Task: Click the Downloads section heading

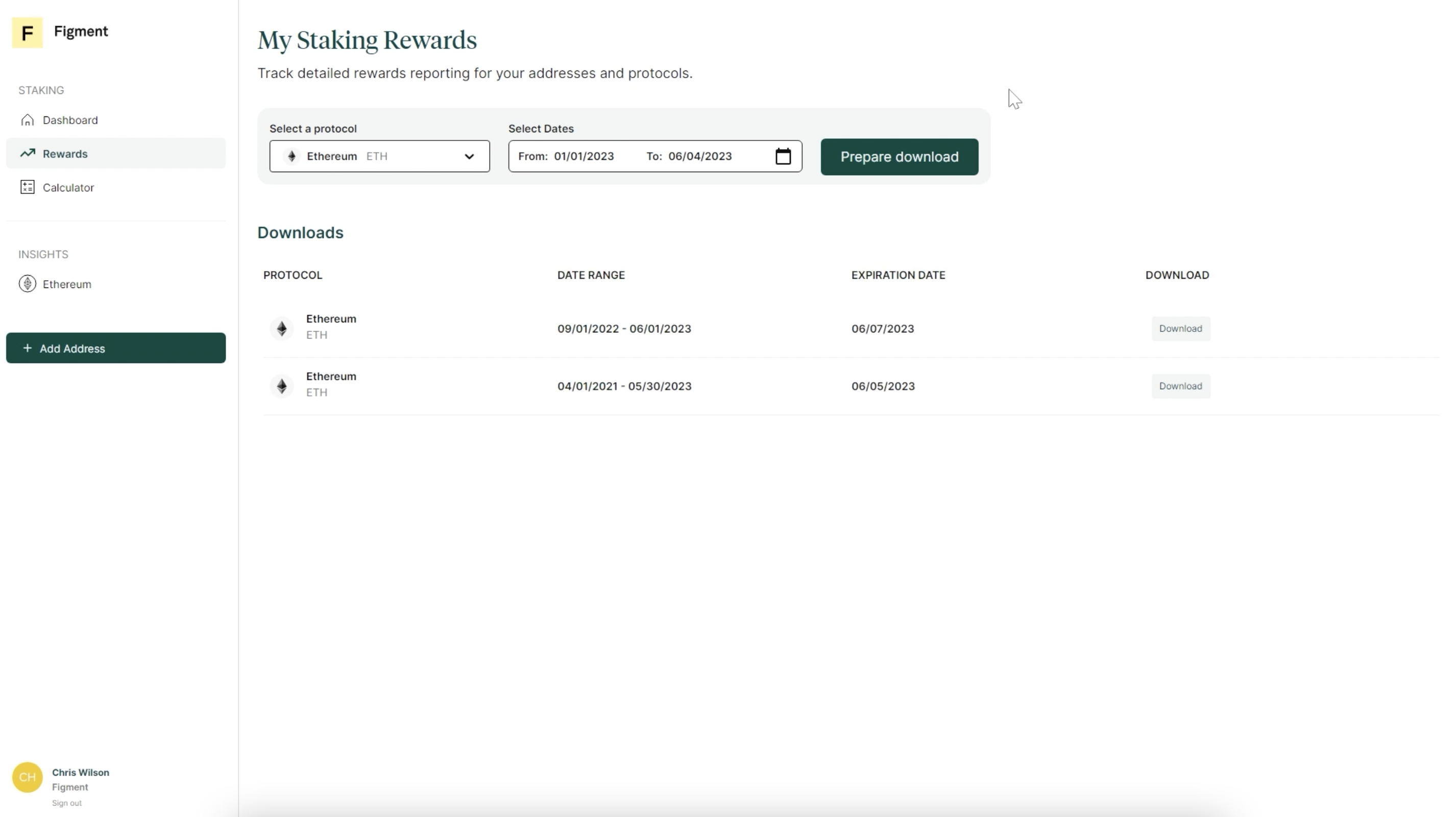Action: point(300,232)
